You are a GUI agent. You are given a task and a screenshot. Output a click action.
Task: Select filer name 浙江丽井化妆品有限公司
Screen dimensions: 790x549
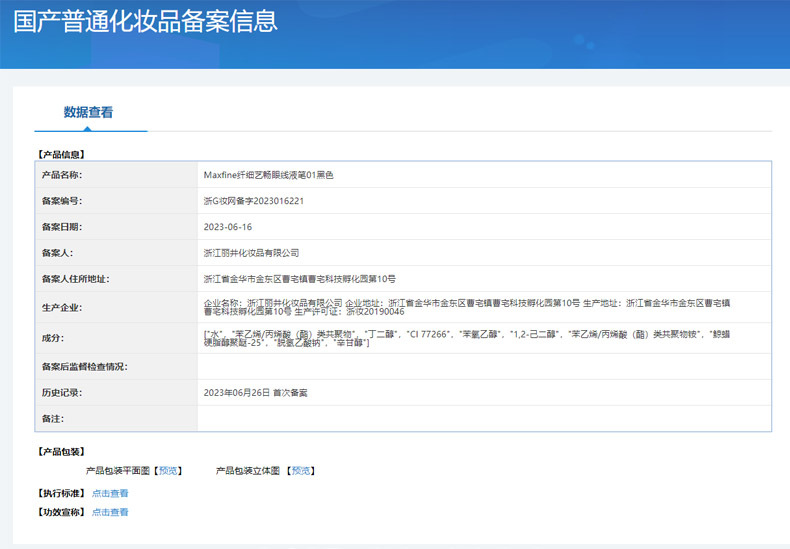coord(251,253)
